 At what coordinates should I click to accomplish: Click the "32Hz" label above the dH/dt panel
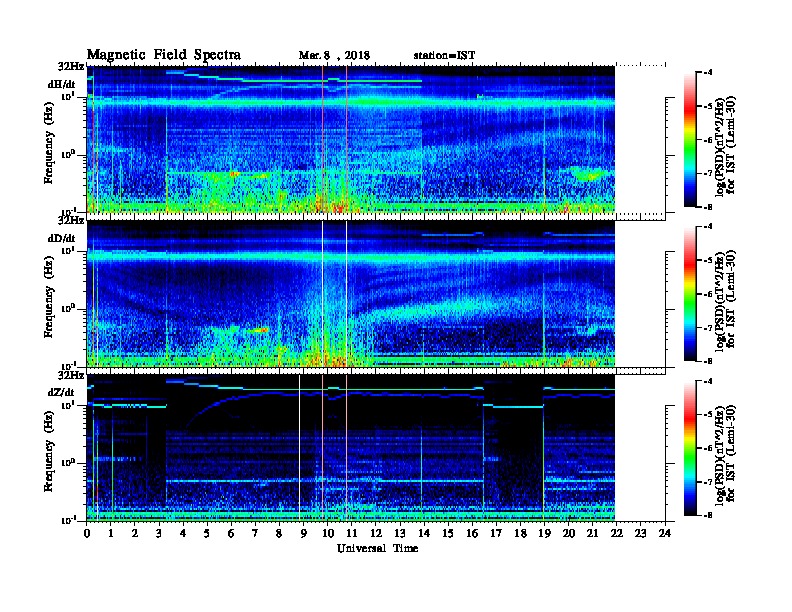click(71, 66)
